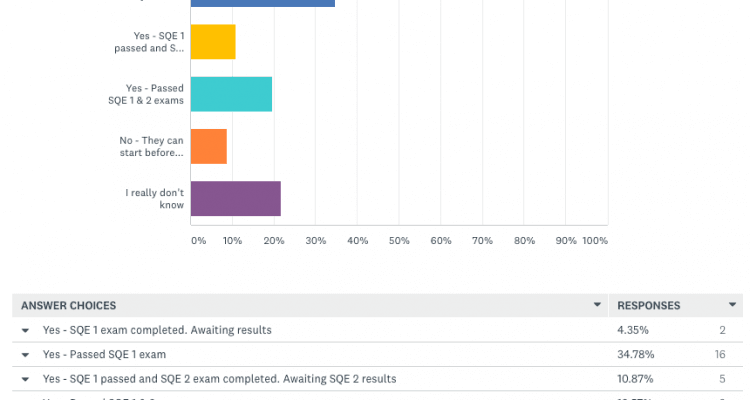The image size is (750, 400).
Task: Click the 'Yes - Passed SQE 1 exam' answer text
Action: point(104,355)
